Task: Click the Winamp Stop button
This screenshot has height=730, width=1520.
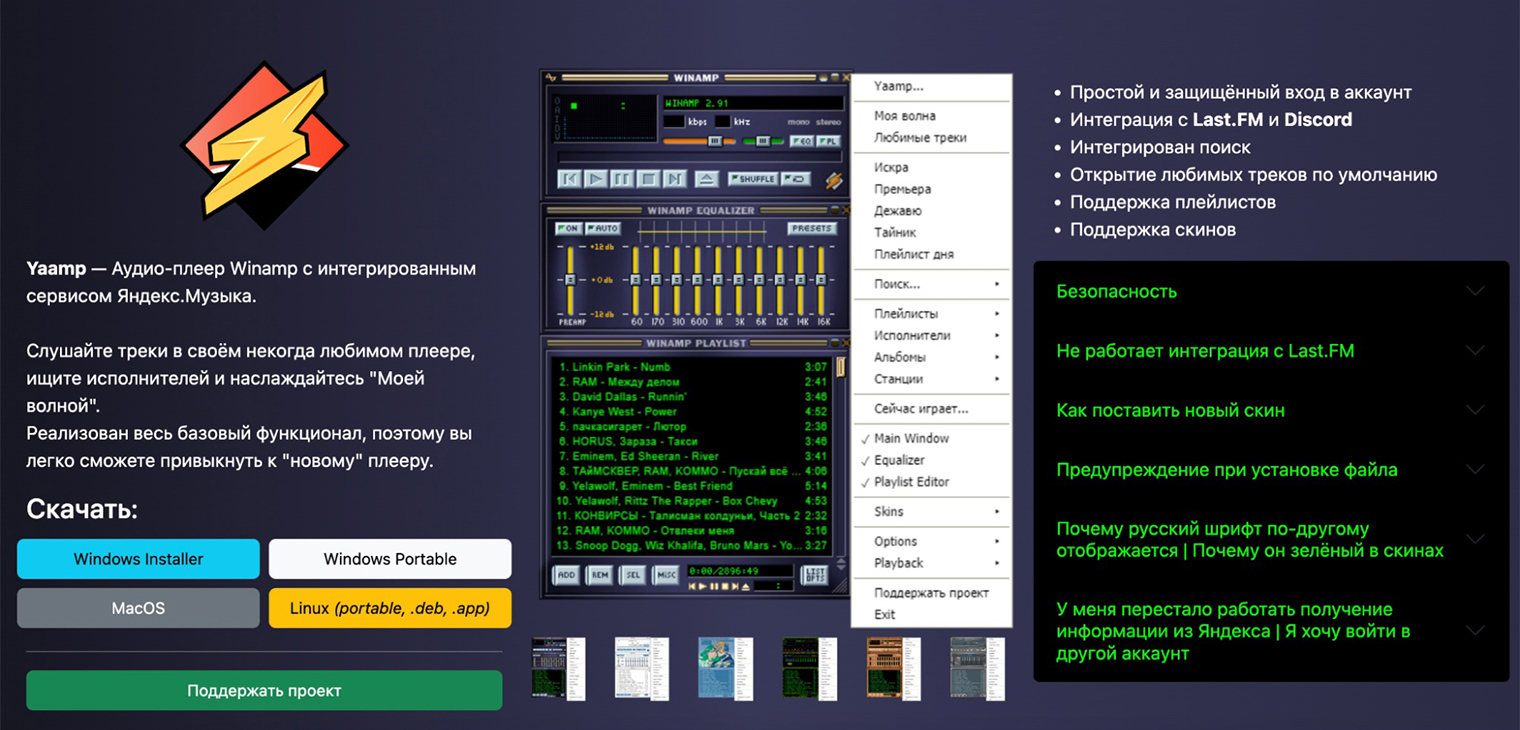Action: point(648,179)
